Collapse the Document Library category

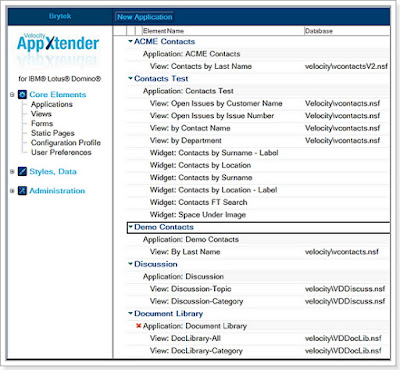click(130, 313)
